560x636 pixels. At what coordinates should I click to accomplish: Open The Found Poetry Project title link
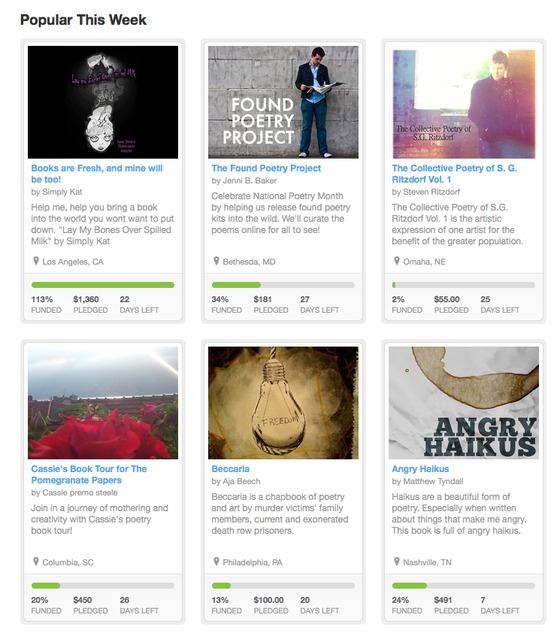pos(266,168)
